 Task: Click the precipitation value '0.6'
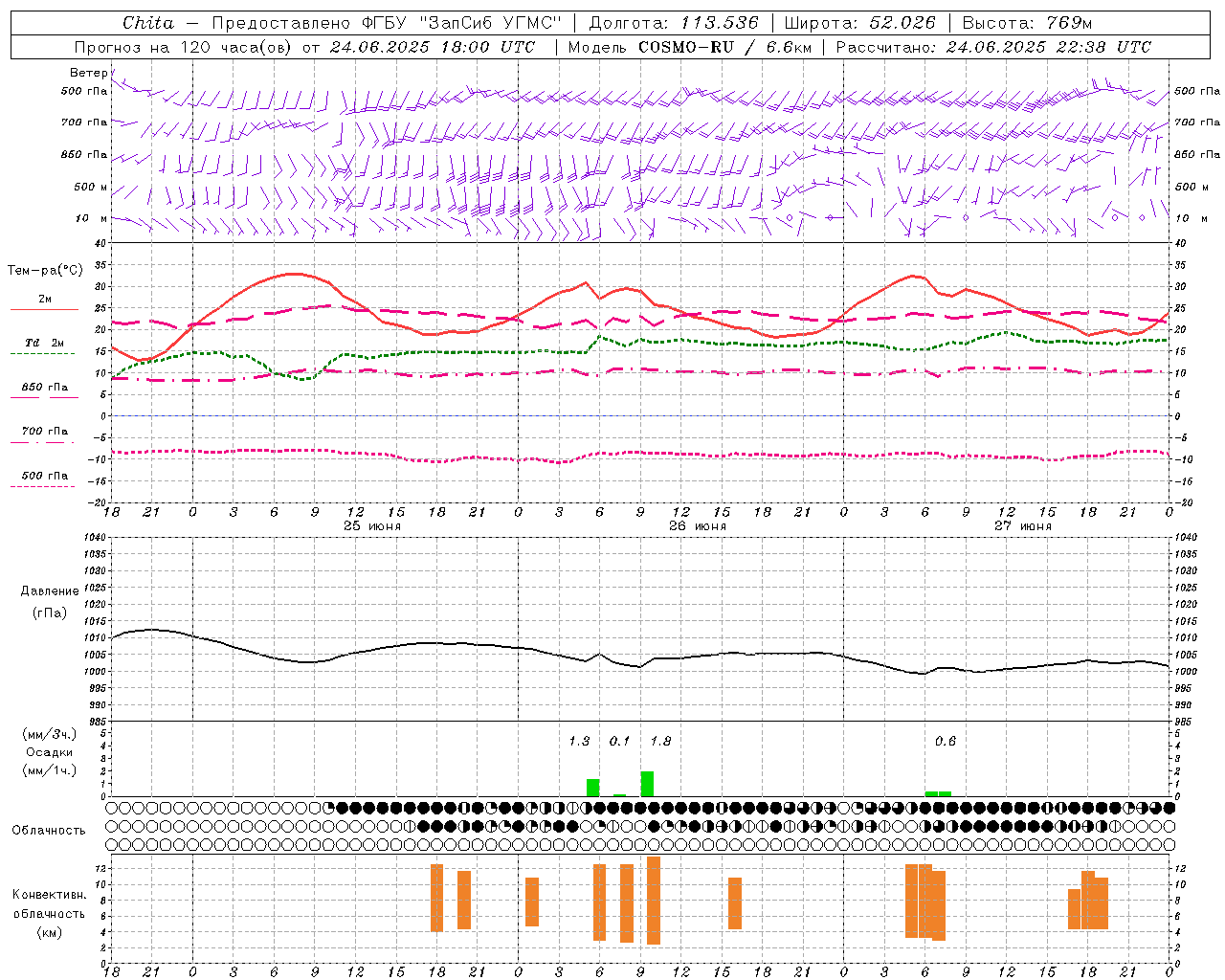[946, 741]
